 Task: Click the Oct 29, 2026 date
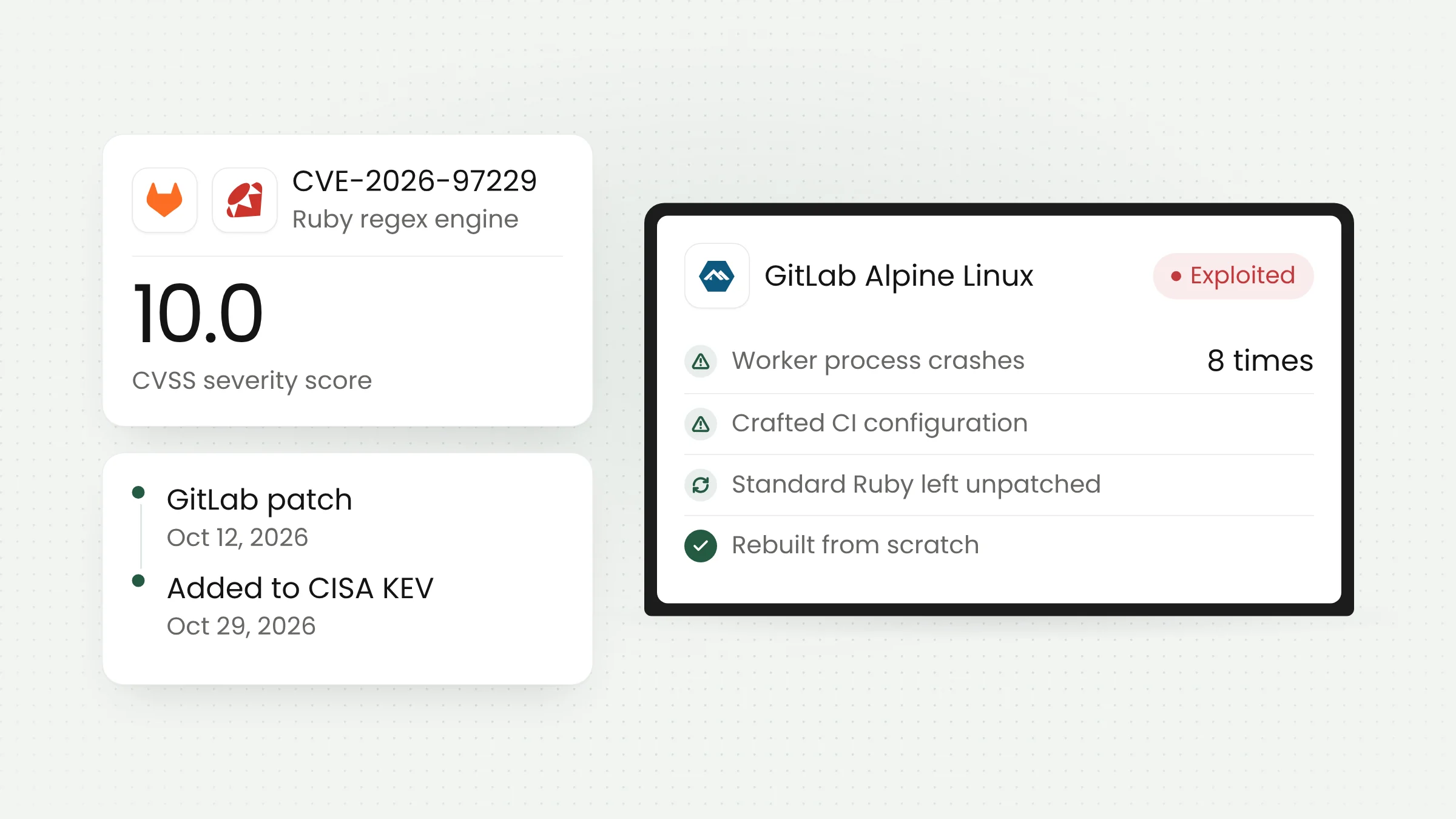(x=241, y=626)
